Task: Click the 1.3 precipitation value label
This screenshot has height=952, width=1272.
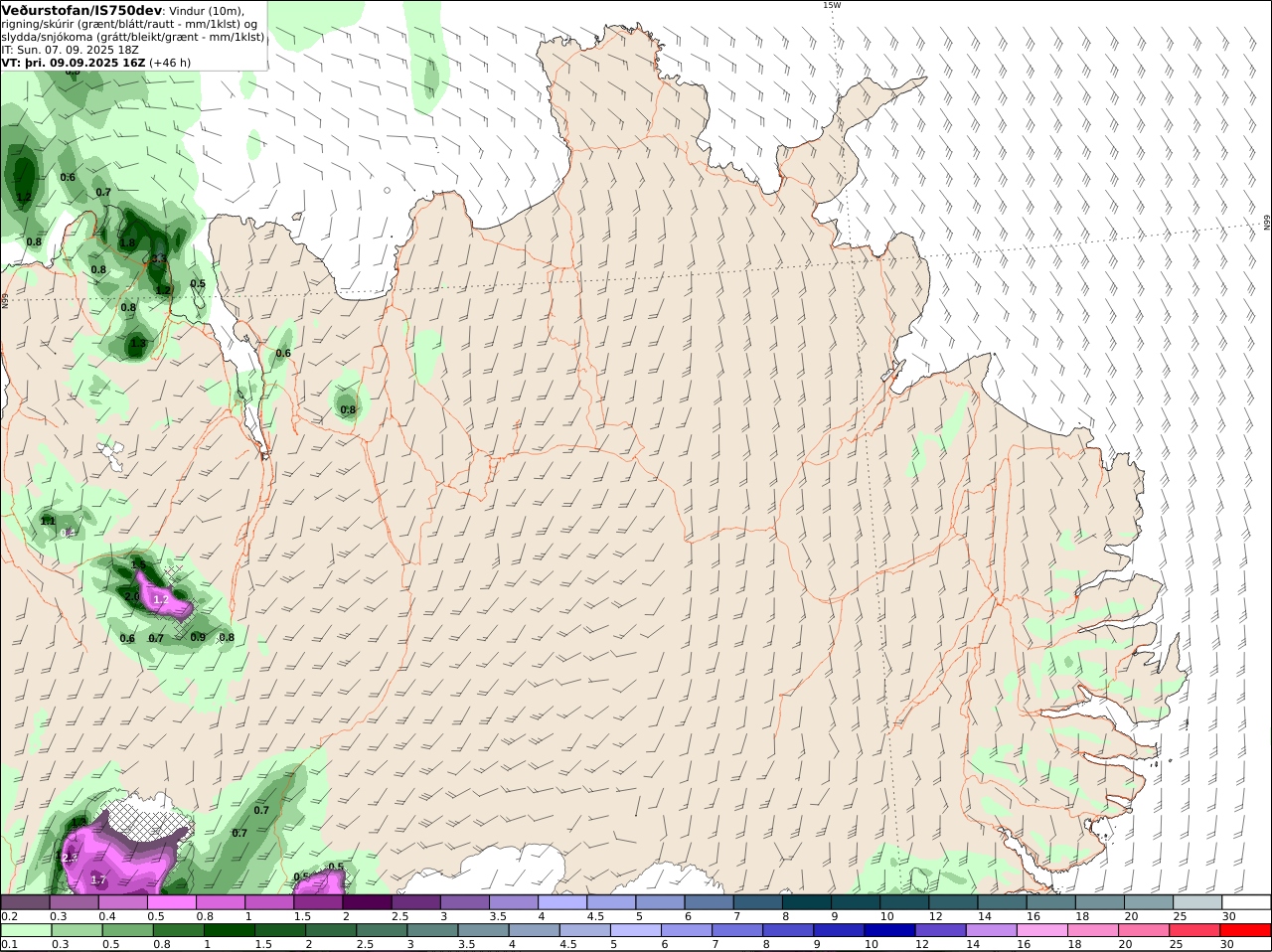Action: click(x=138, y=344)
